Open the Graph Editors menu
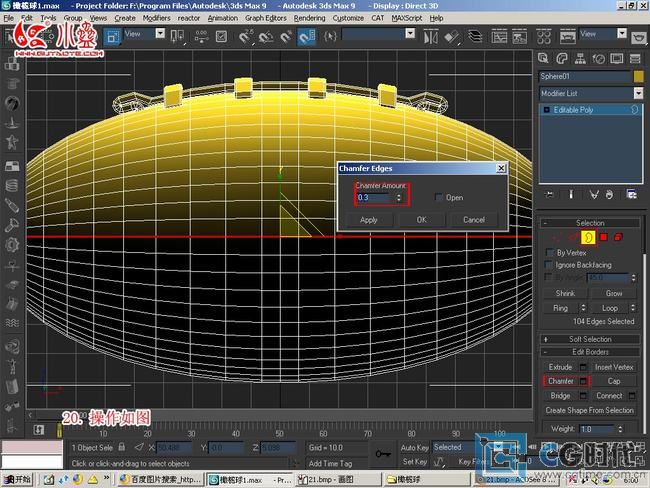 266,18
